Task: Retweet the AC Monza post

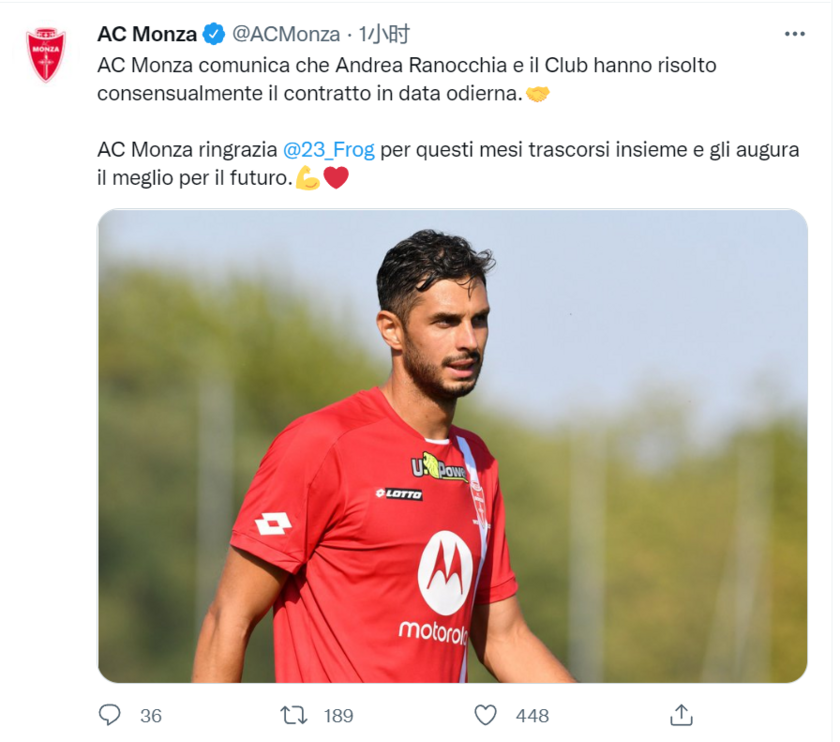Action: pyautogui.click(x=294, y=715)
